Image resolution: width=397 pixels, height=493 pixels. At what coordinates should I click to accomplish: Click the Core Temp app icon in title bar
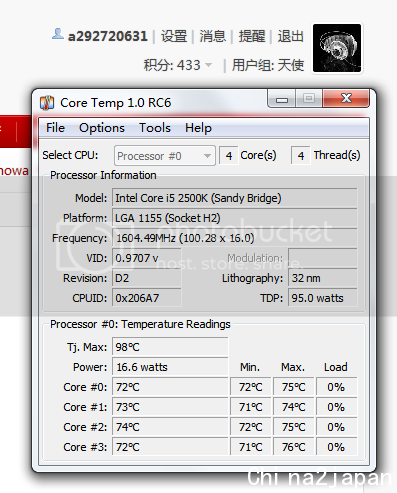coord(47,103)
